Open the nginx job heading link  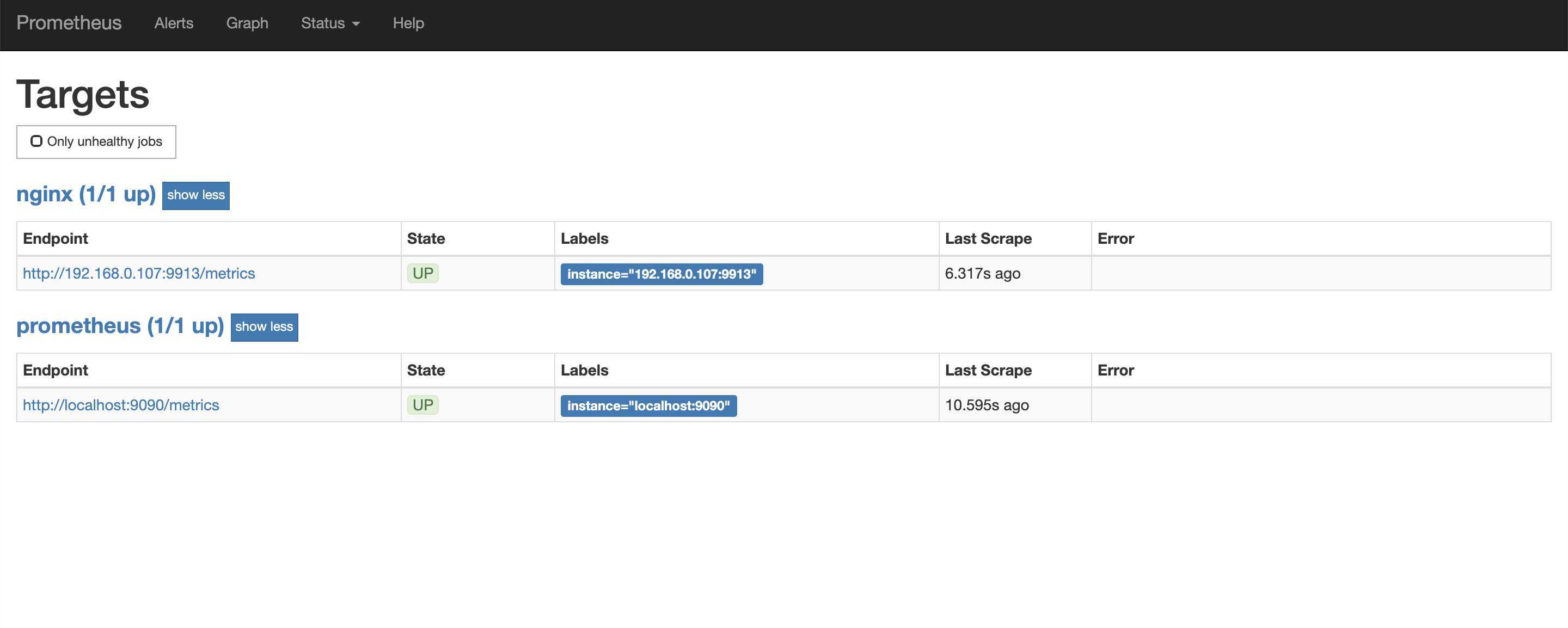pyautogui.click(x=86, y=194)
